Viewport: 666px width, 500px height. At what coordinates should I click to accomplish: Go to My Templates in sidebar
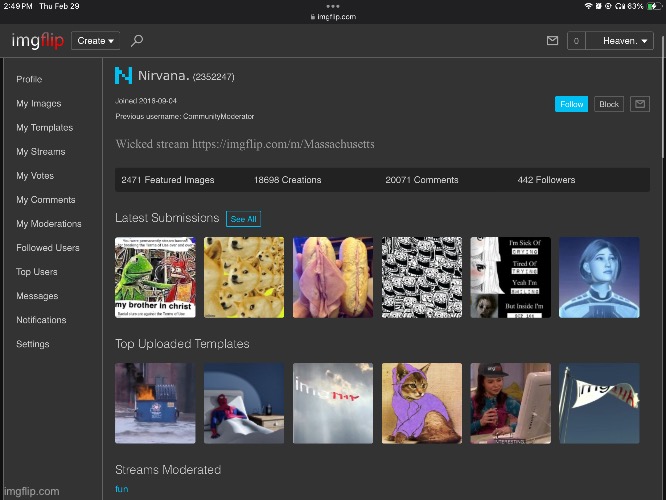[44, 128]
